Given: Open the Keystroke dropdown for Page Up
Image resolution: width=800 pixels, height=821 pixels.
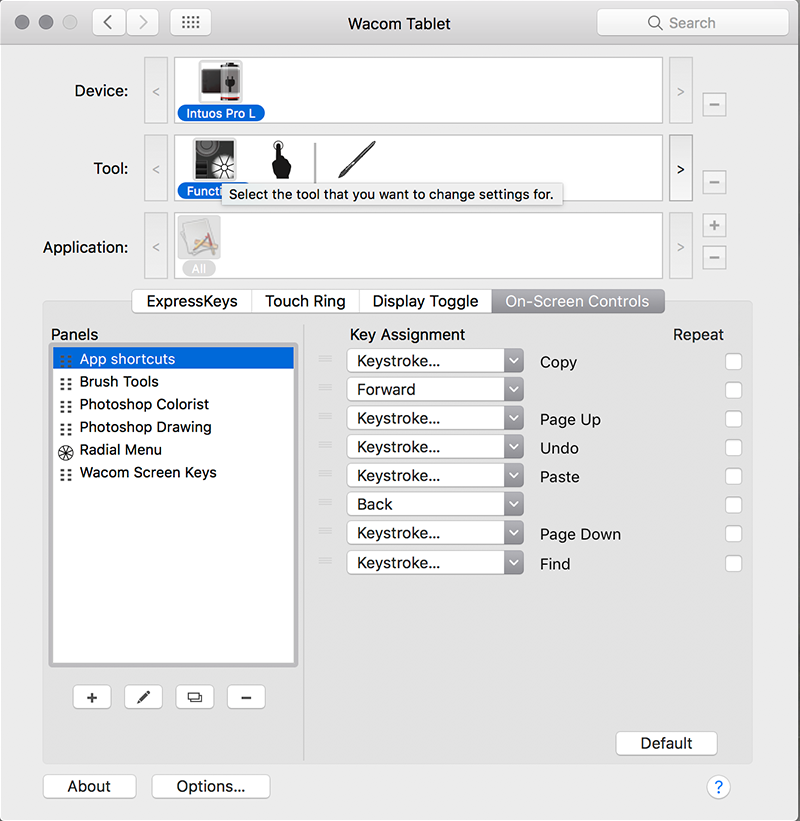Looking at the screenshot, I should [435, 418].
